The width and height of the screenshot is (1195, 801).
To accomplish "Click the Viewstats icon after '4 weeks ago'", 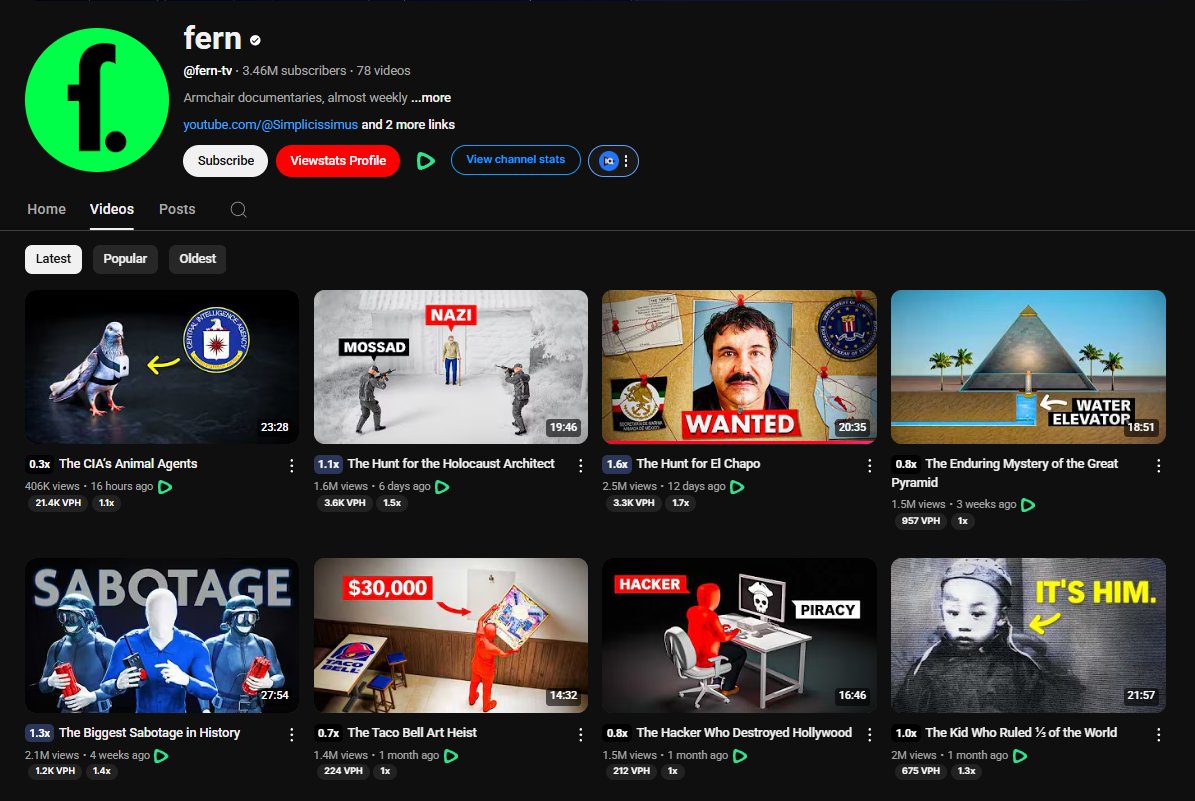I will pyautogui.click(x=161, y=755).
